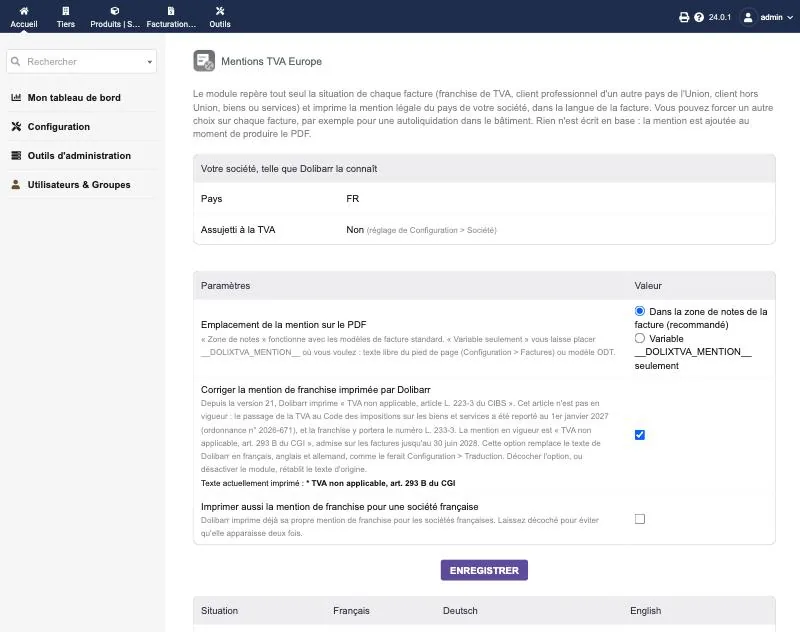Click 'Emplacement de la mention sur le PDF' label
Screen dimensions: 800x632
coord(284,324)
